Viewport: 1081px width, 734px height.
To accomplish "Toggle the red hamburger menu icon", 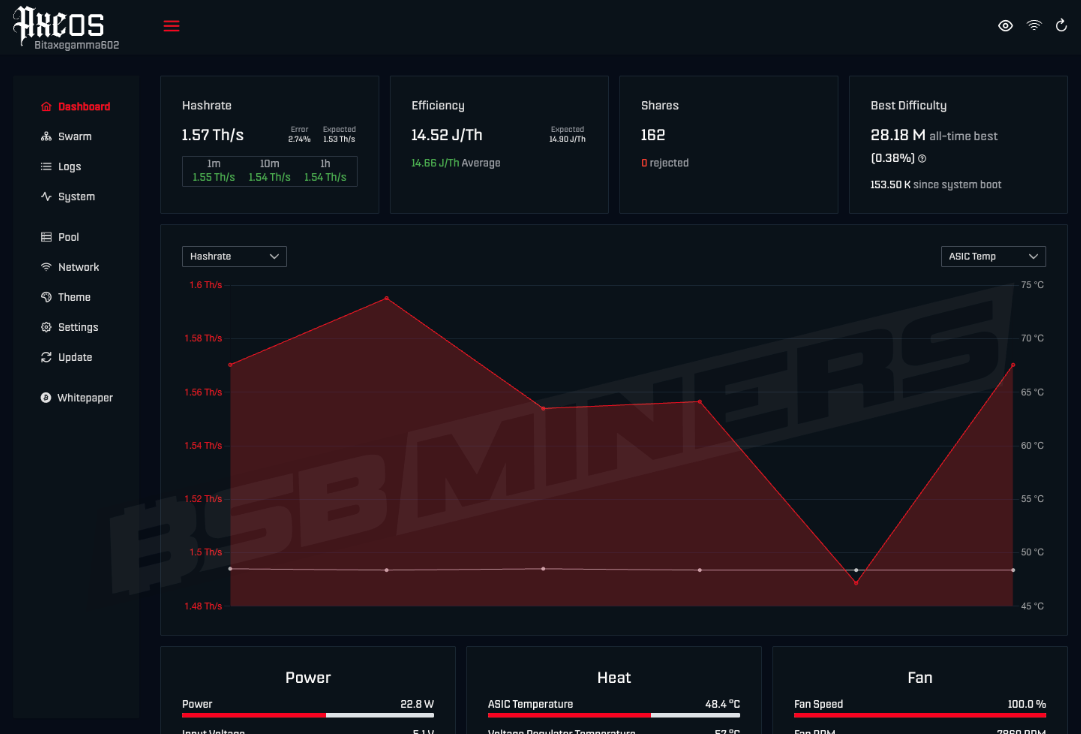I will pos(171,26).
